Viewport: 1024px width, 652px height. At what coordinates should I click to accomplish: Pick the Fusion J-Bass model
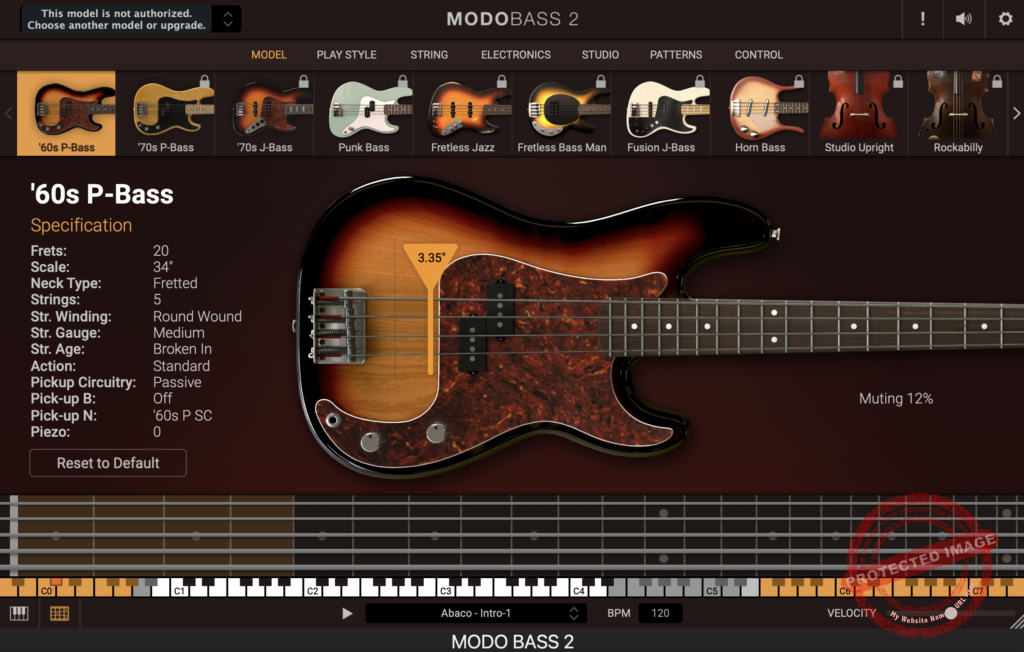661,113
